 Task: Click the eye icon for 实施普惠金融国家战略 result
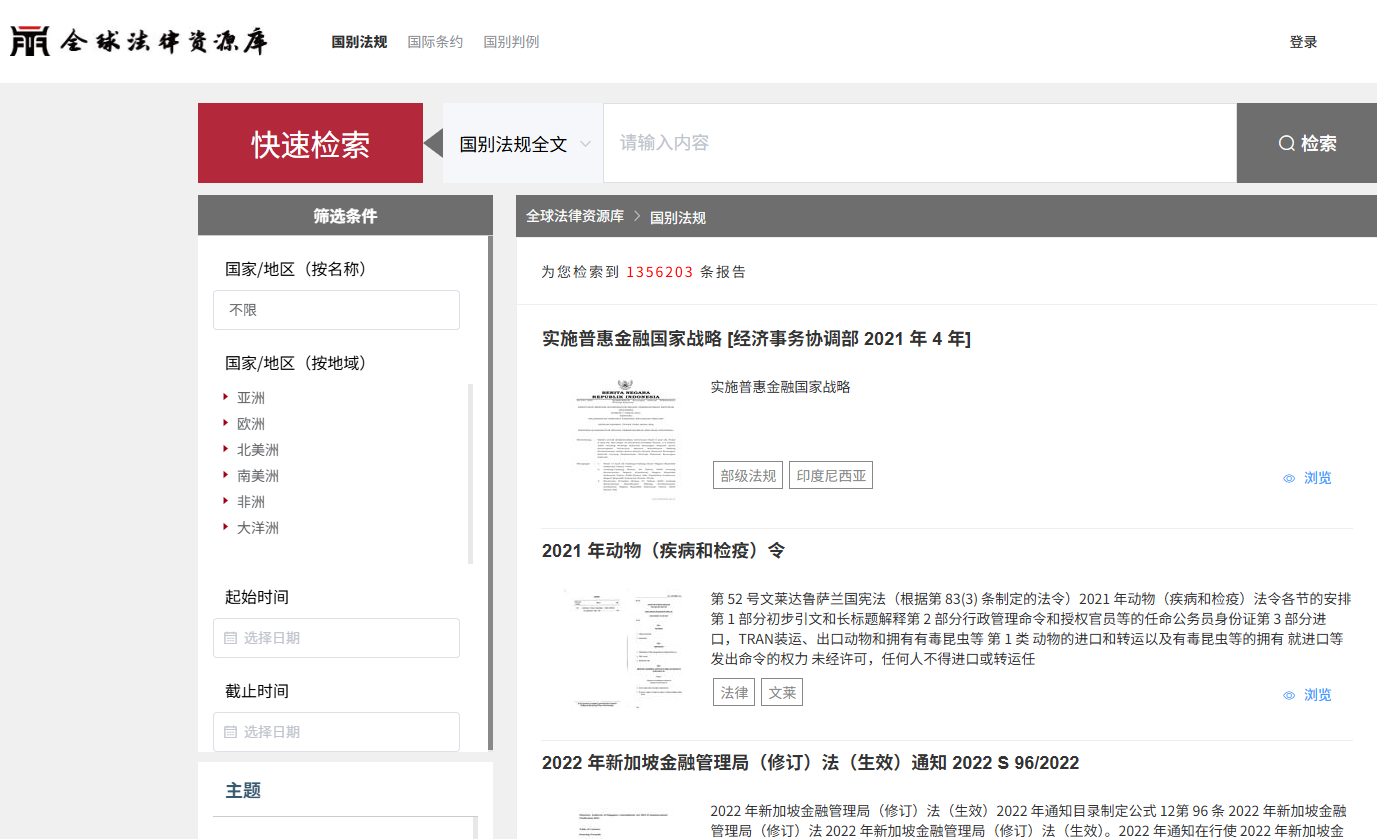click(x=1289, y=479)
